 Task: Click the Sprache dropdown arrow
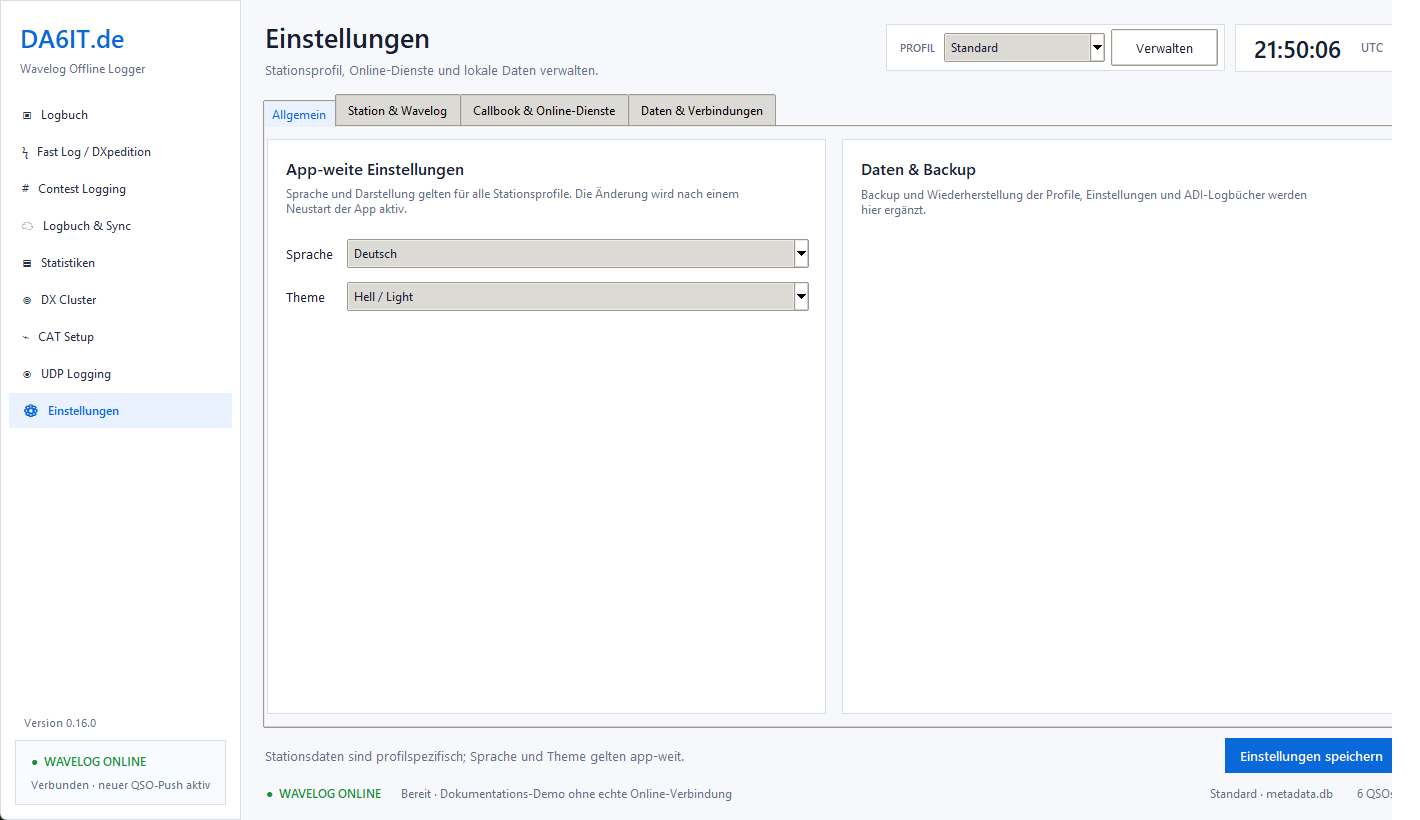(x=801, y=254)
